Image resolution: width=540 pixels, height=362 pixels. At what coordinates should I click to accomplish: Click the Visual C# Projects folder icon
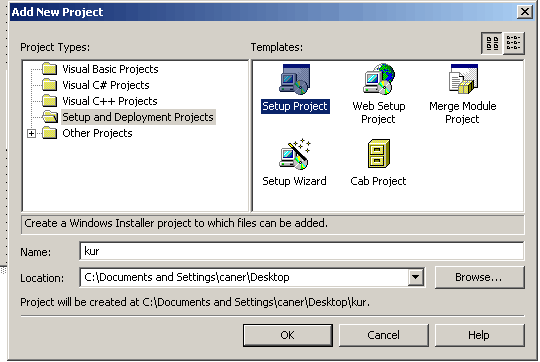coord(50,85)
